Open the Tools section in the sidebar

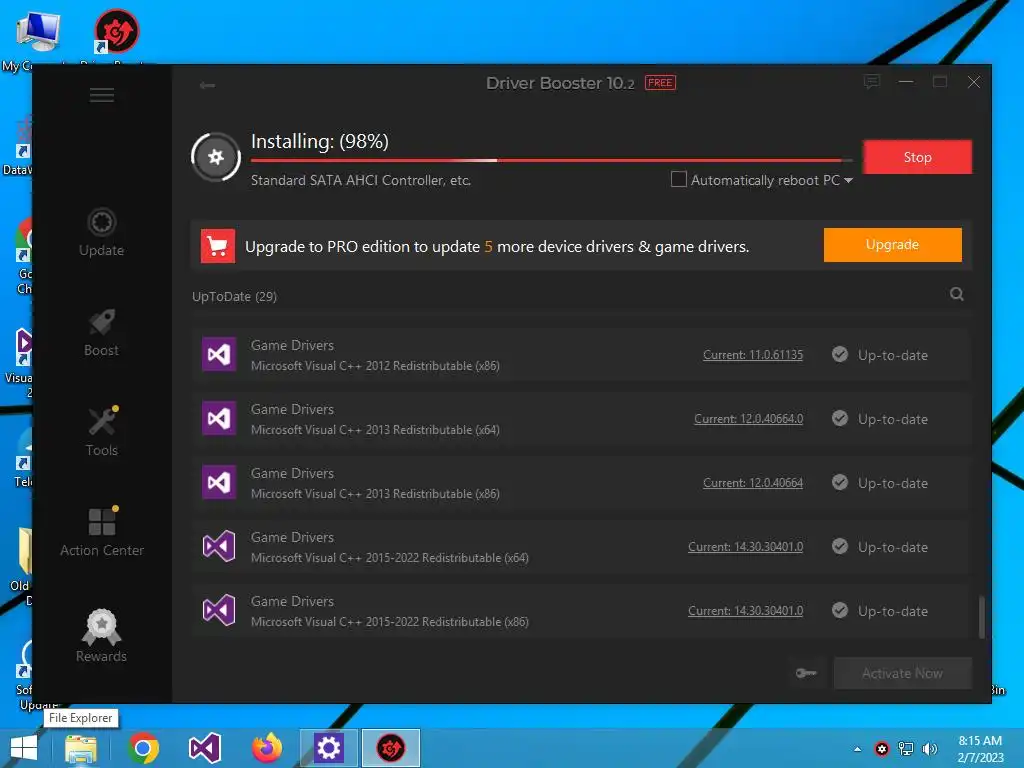coord(101,432)
